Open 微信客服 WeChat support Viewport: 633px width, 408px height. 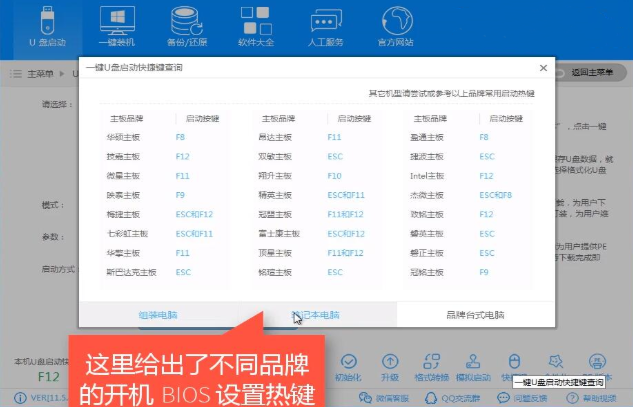pyautogui.click(x=384, y=398)
